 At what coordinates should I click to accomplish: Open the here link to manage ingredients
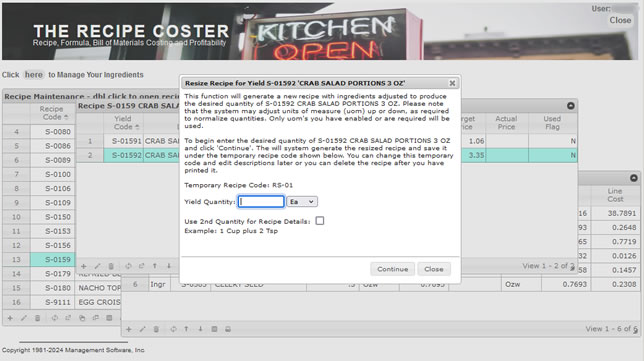pyautogui.click(x=34, y=75)
